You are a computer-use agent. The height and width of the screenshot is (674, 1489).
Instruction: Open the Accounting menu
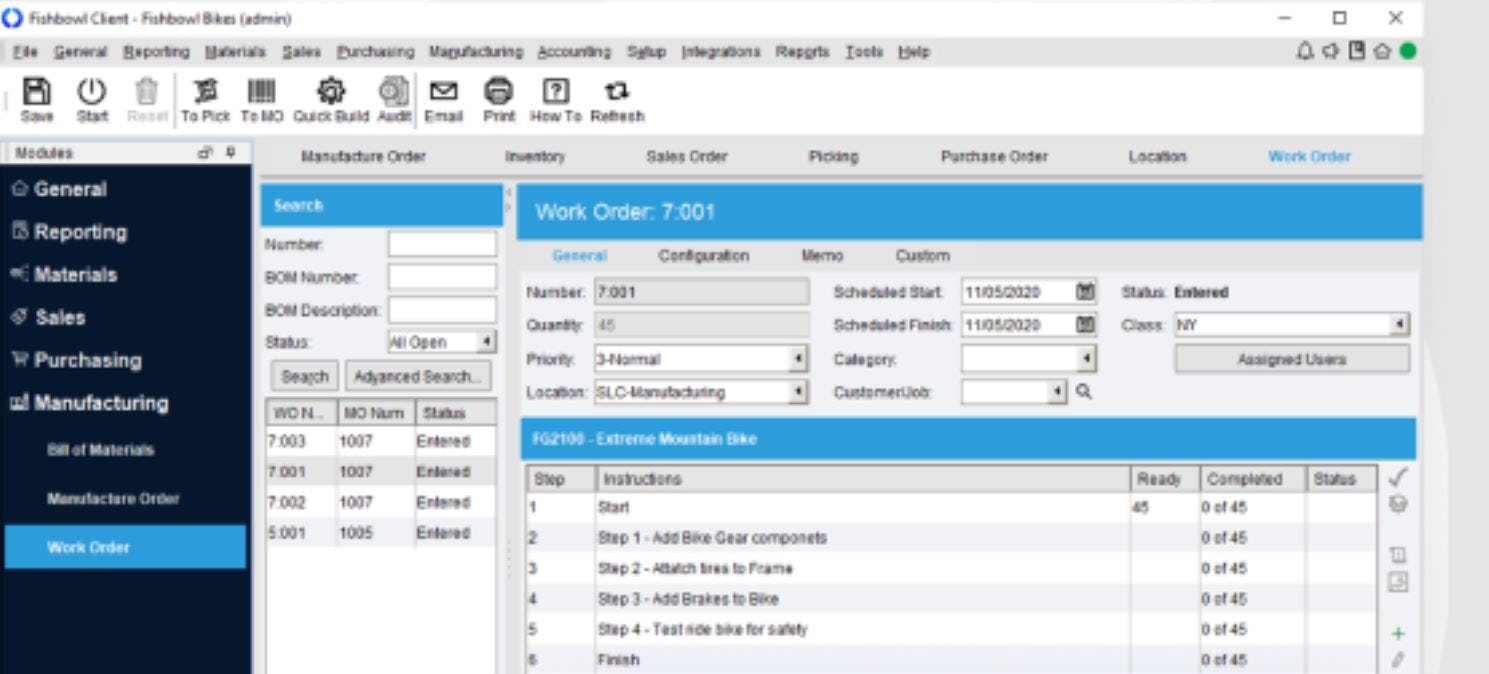[574, 52]
